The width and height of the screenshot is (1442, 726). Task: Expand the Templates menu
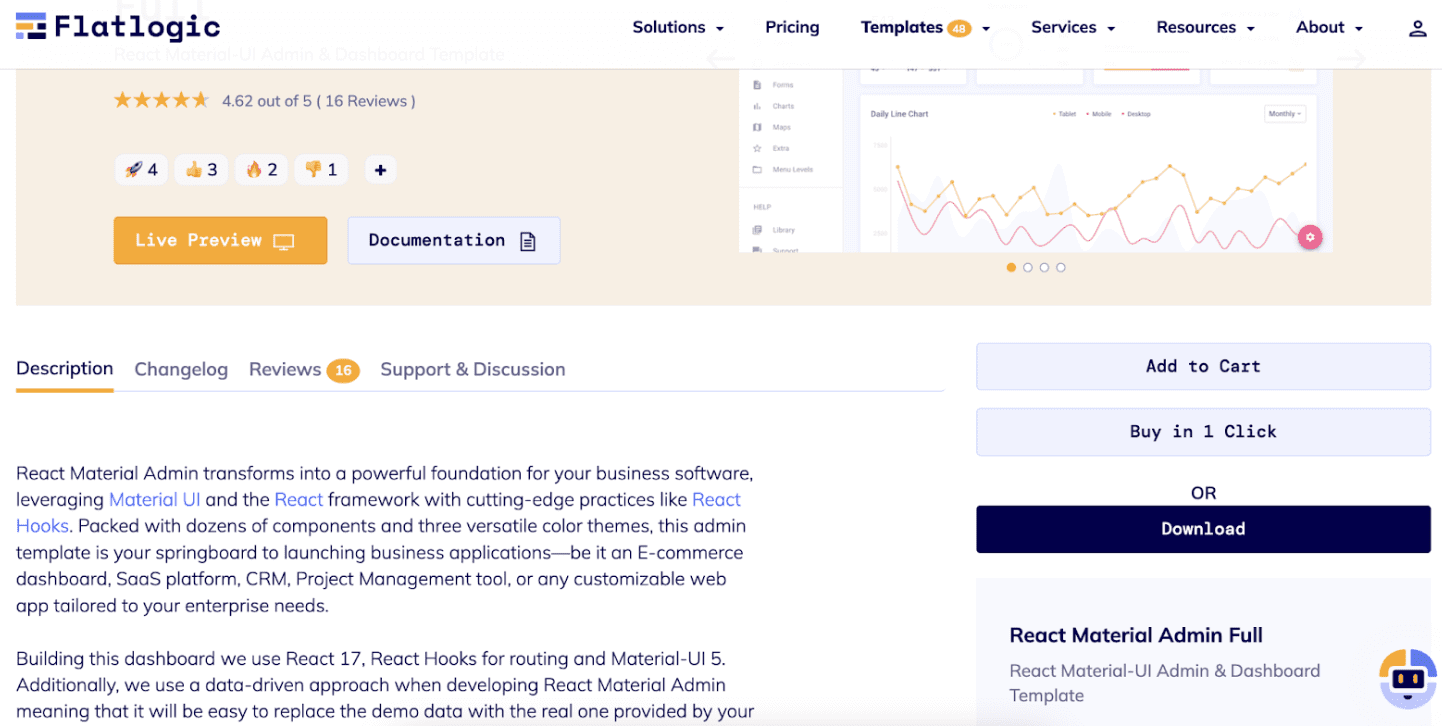click(x=925, y=28)
